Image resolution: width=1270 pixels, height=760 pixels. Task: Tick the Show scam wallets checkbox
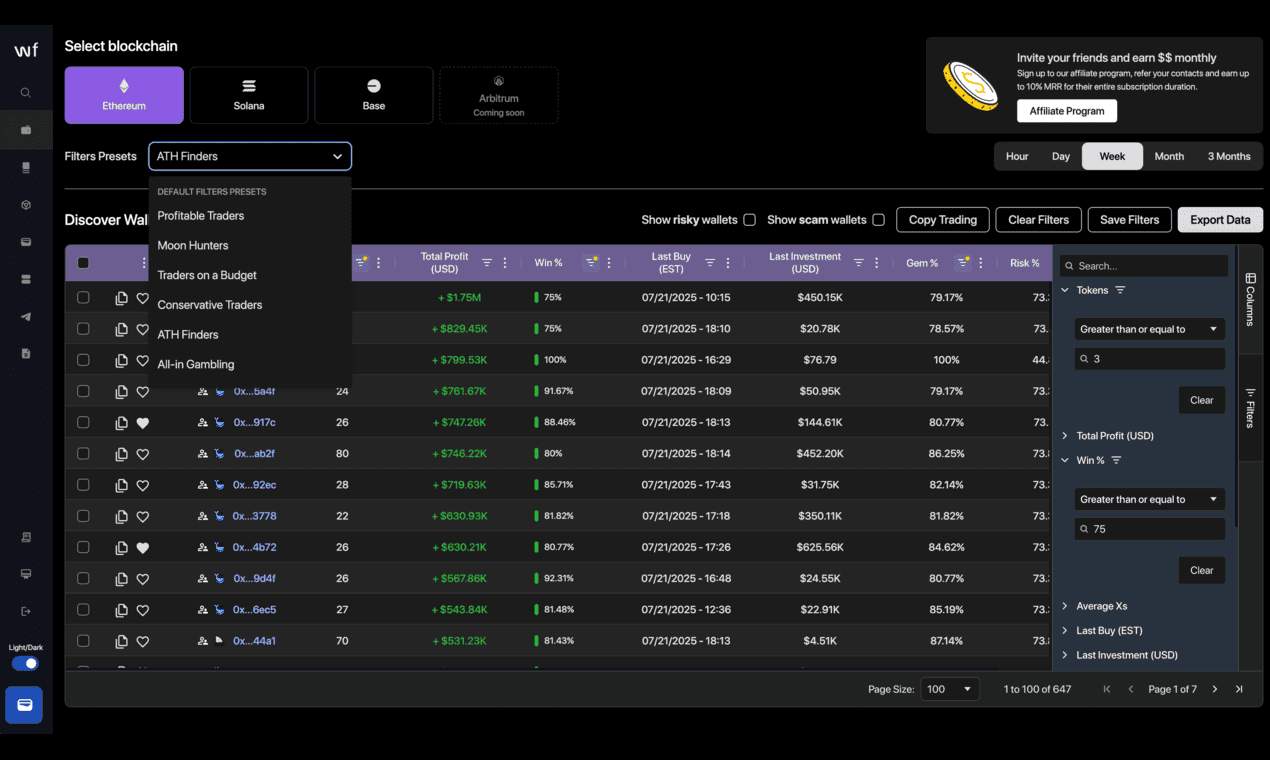pos(878,220)
